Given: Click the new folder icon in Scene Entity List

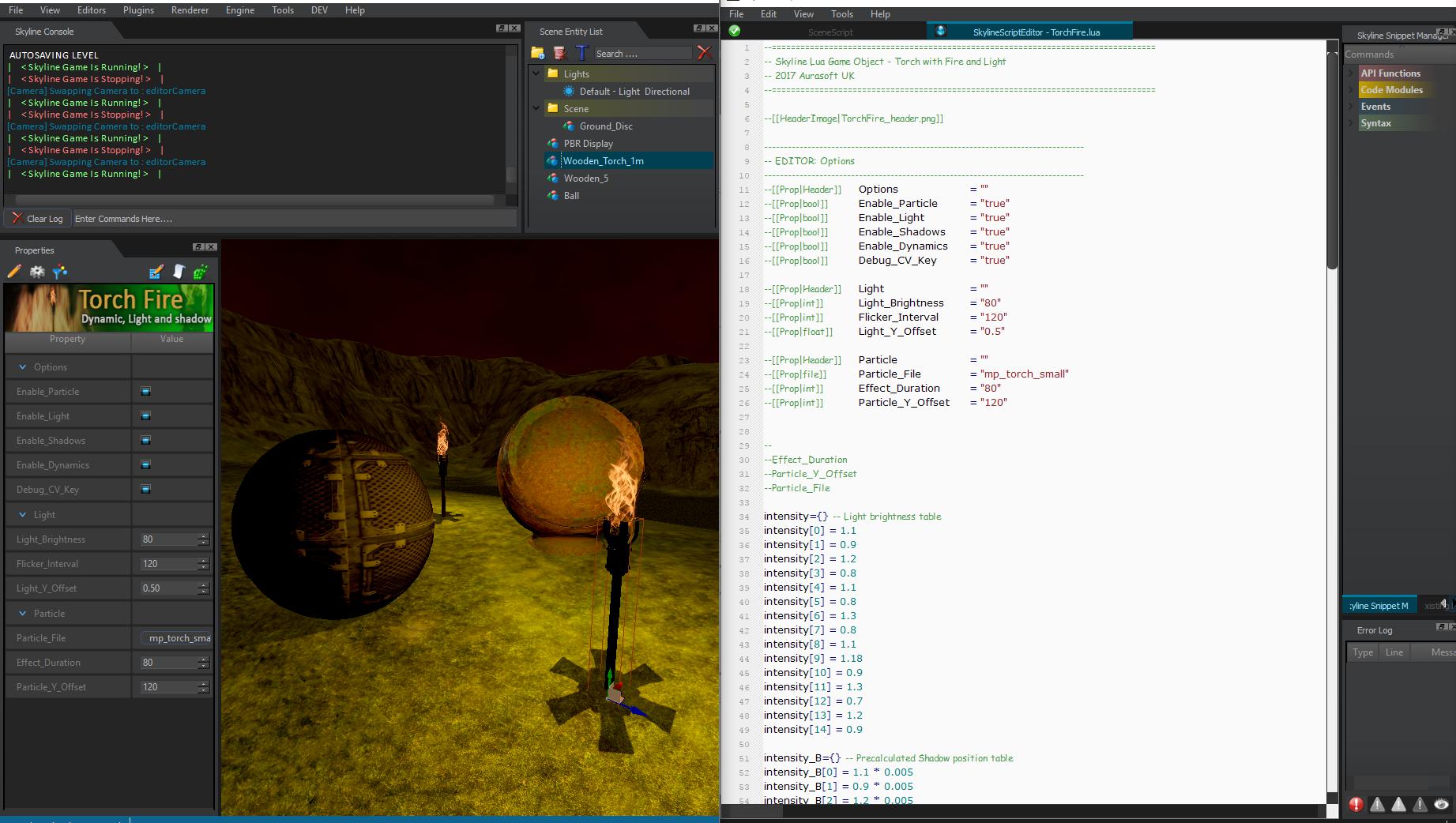Looking at the screenshot, I should point(540,54).
